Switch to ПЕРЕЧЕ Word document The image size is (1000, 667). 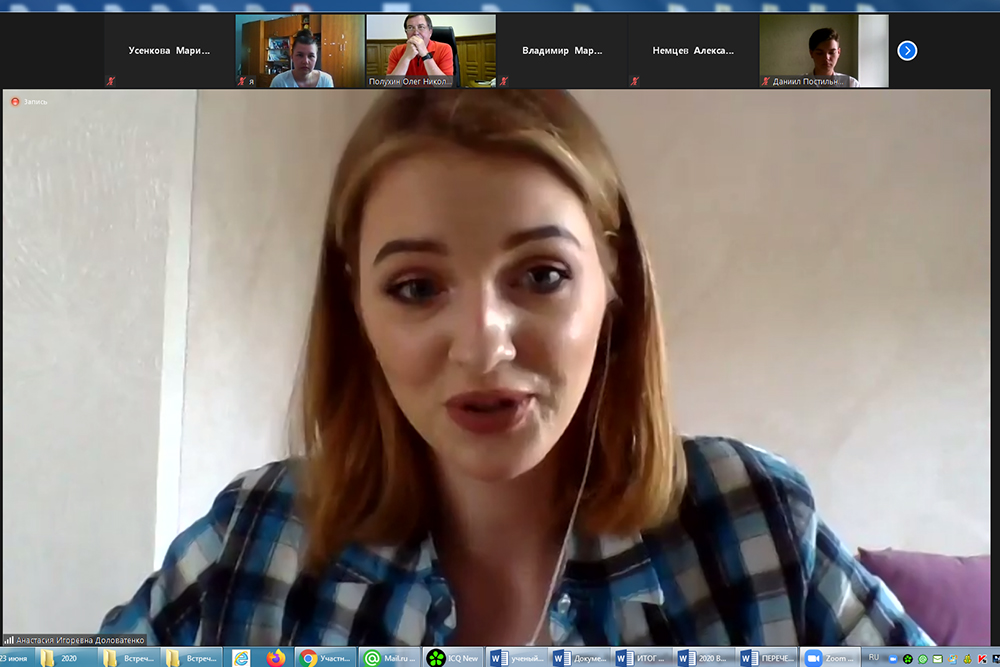tap(765, 658)
